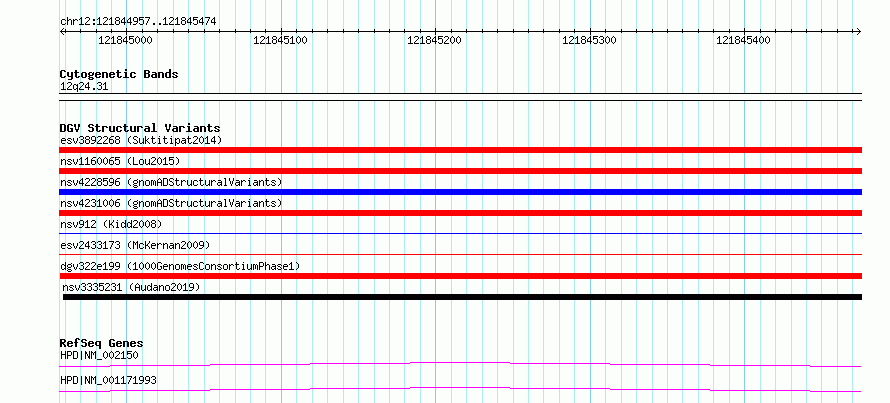Click the right arrow of the ruler
890x403 pixels.
[x=858, y=31]
